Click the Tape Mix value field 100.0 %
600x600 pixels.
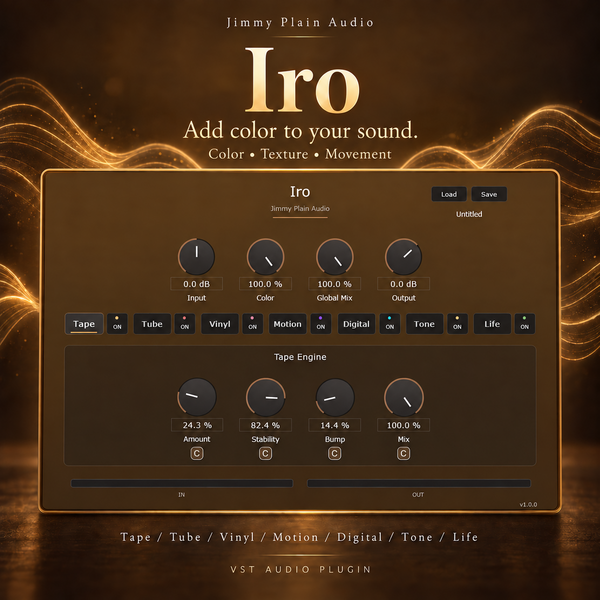coord(403,425)
